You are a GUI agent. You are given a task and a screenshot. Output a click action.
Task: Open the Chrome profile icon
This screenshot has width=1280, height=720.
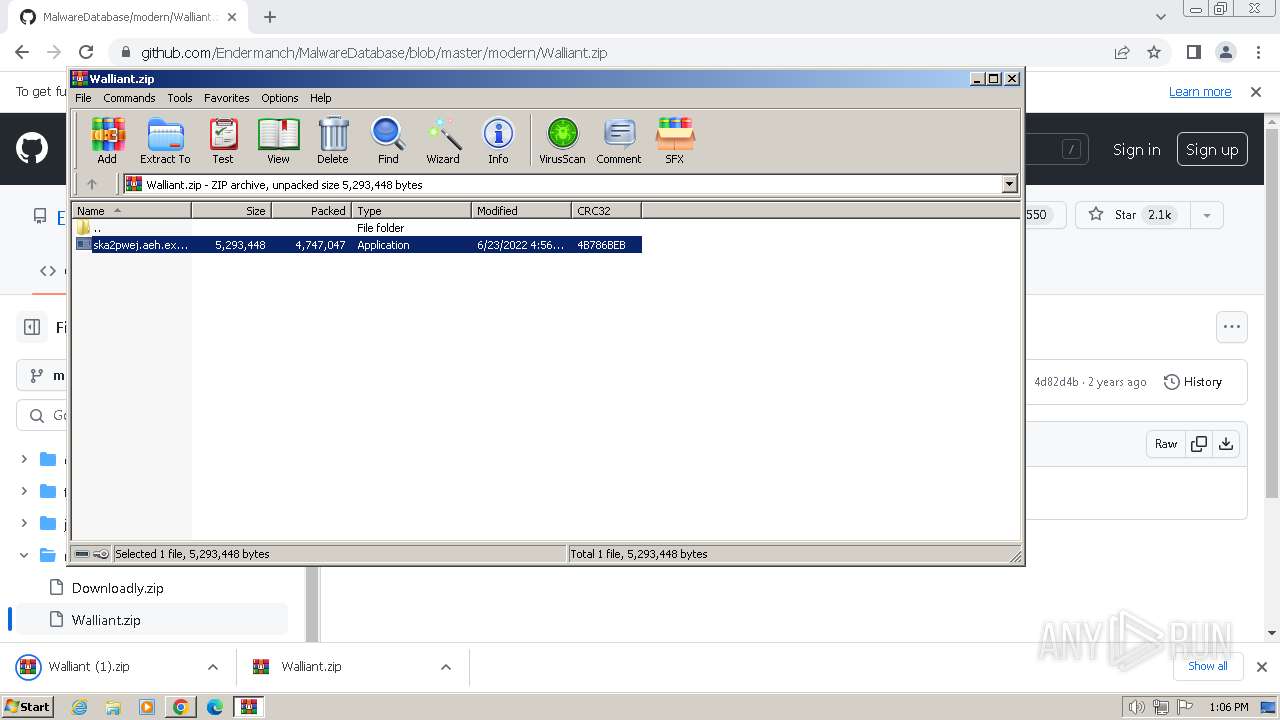[1226, 52]
